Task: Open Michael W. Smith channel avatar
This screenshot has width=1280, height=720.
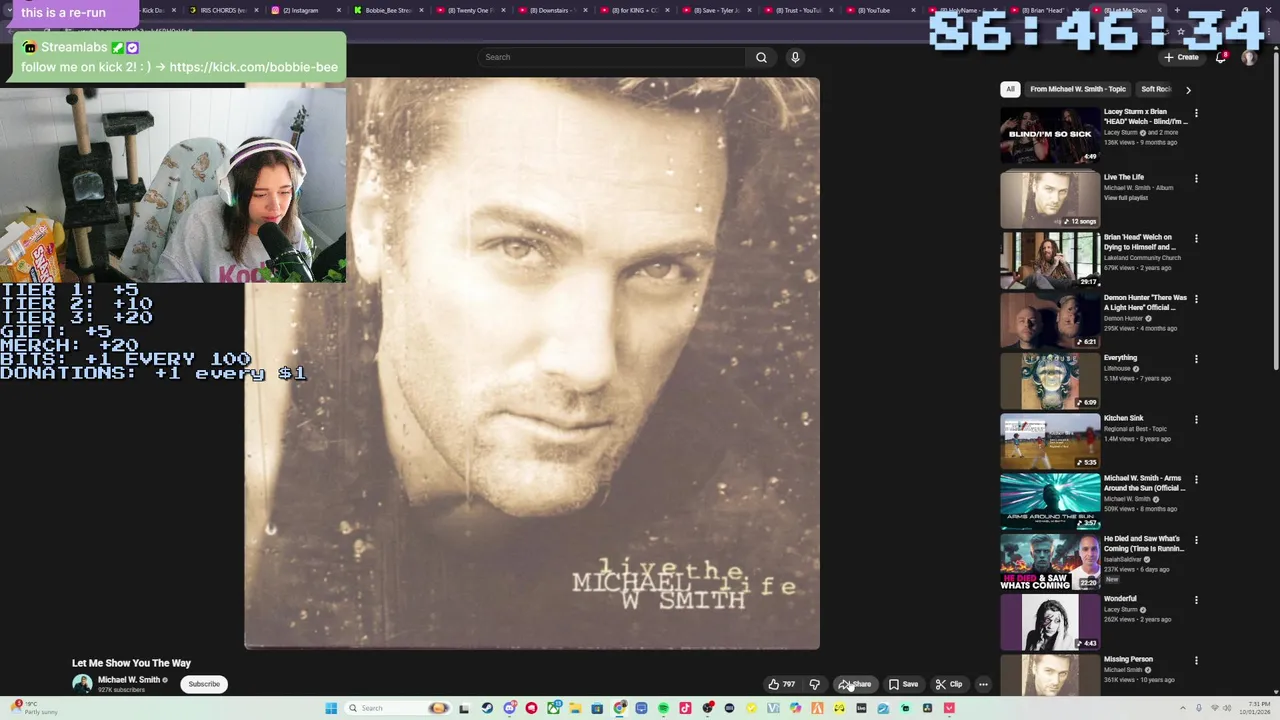Action: coord(82,684)
